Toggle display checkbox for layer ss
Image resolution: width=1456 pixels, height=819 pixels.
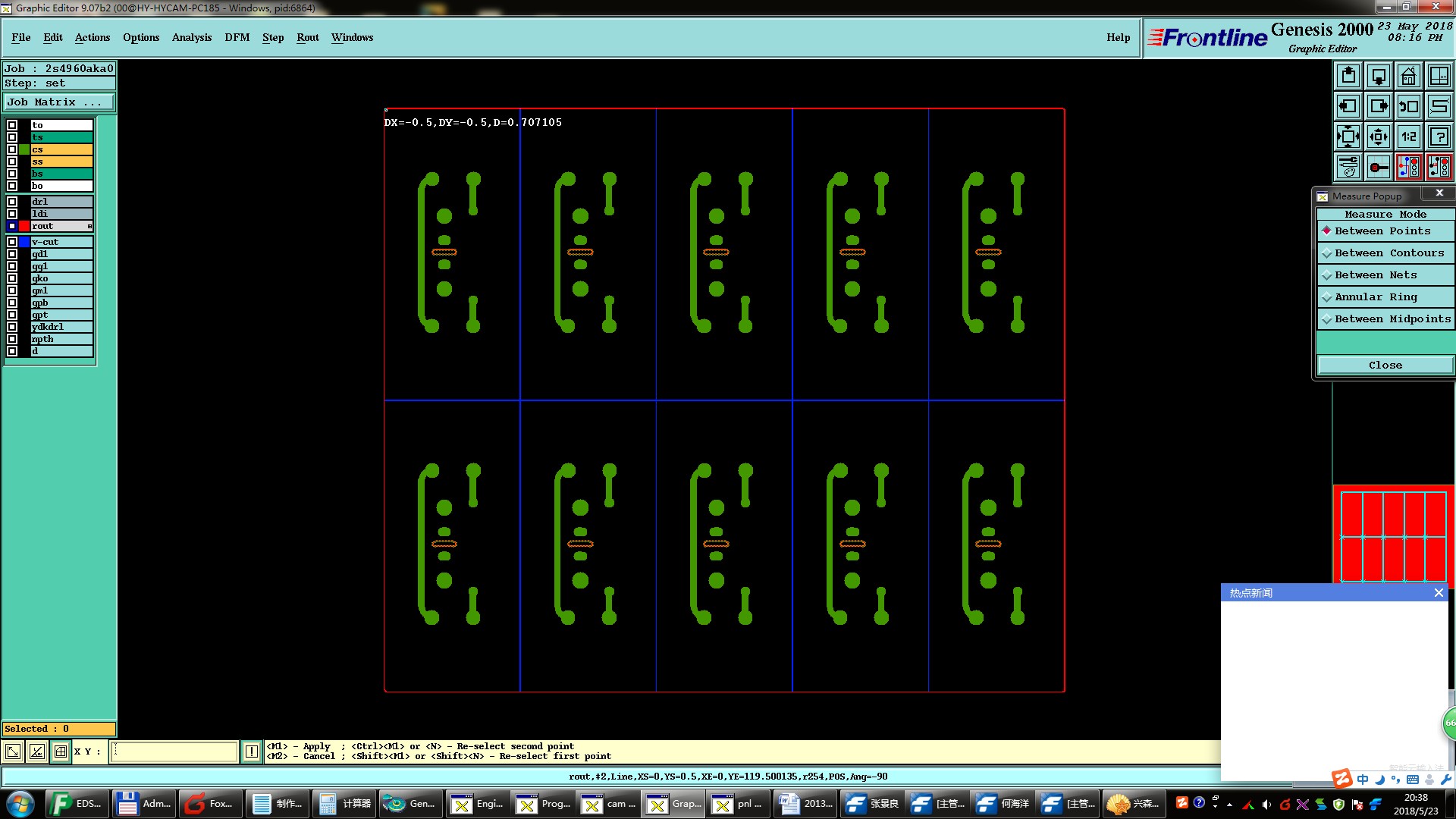[12, 162]
